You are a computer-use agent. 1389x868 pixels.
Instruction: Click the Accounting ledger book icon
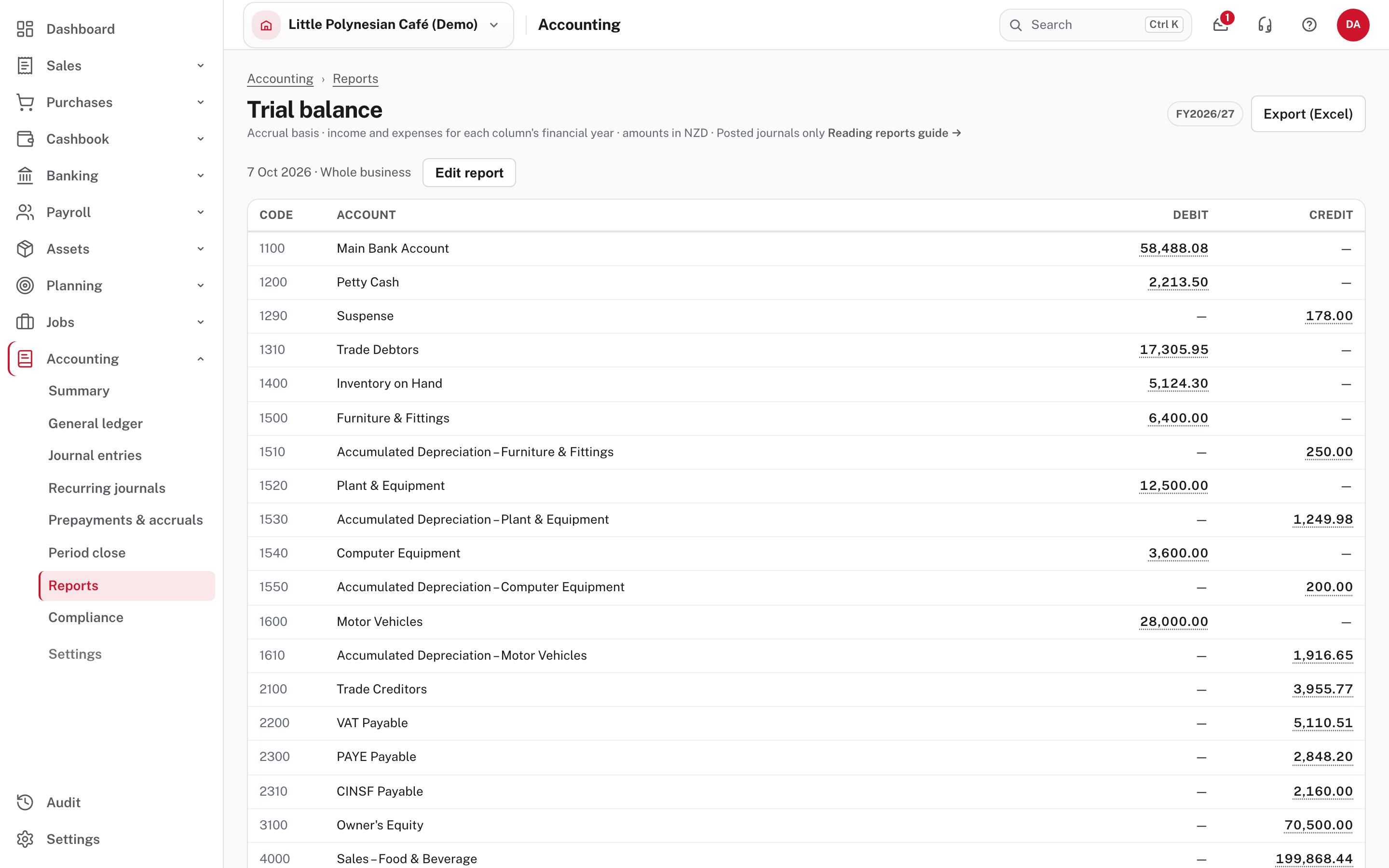click(25, 359)
